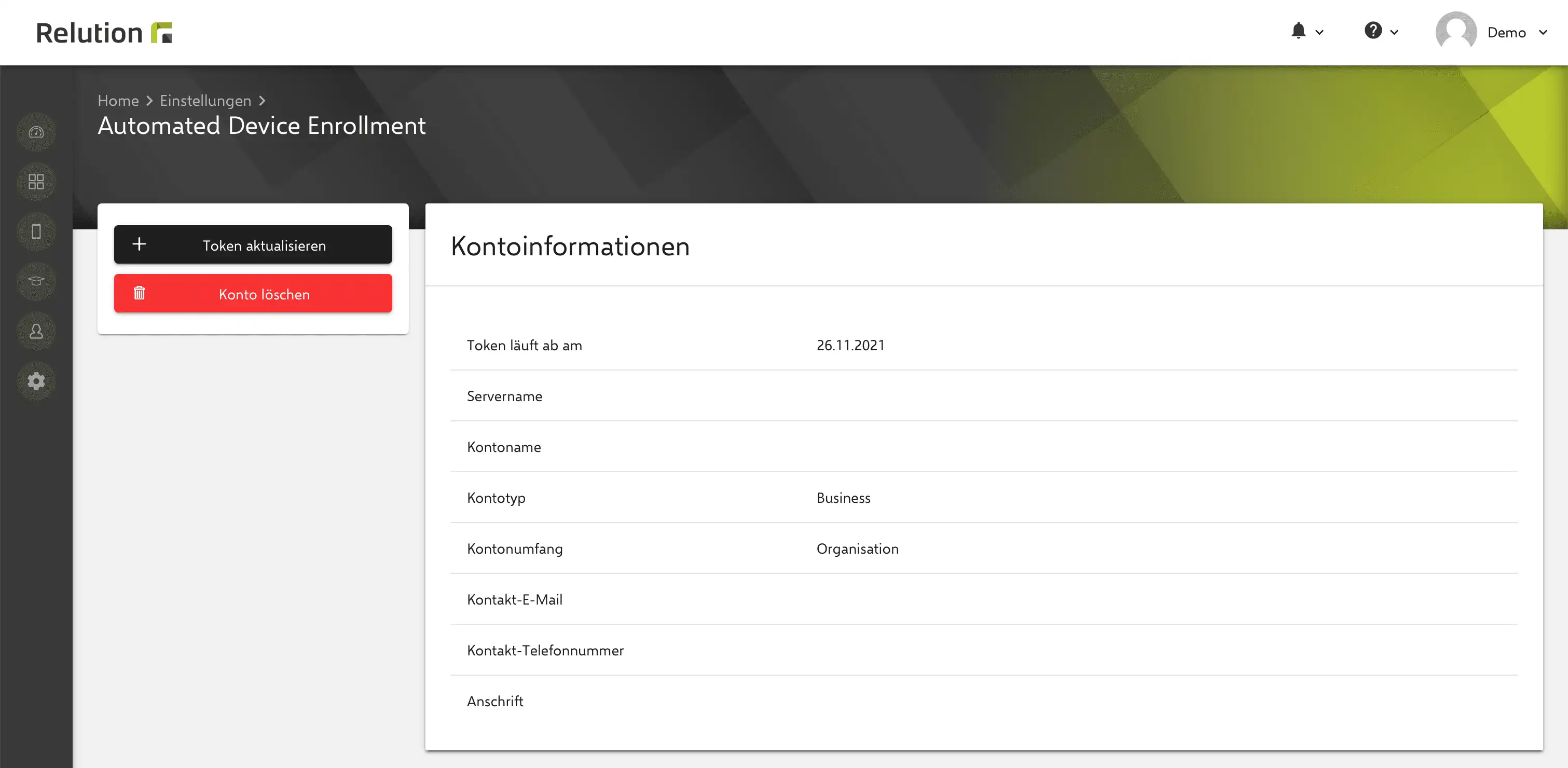Go to Home breadcrumb
The height and width of the screenshot is (768, 1568).
[x=118, y=101]
